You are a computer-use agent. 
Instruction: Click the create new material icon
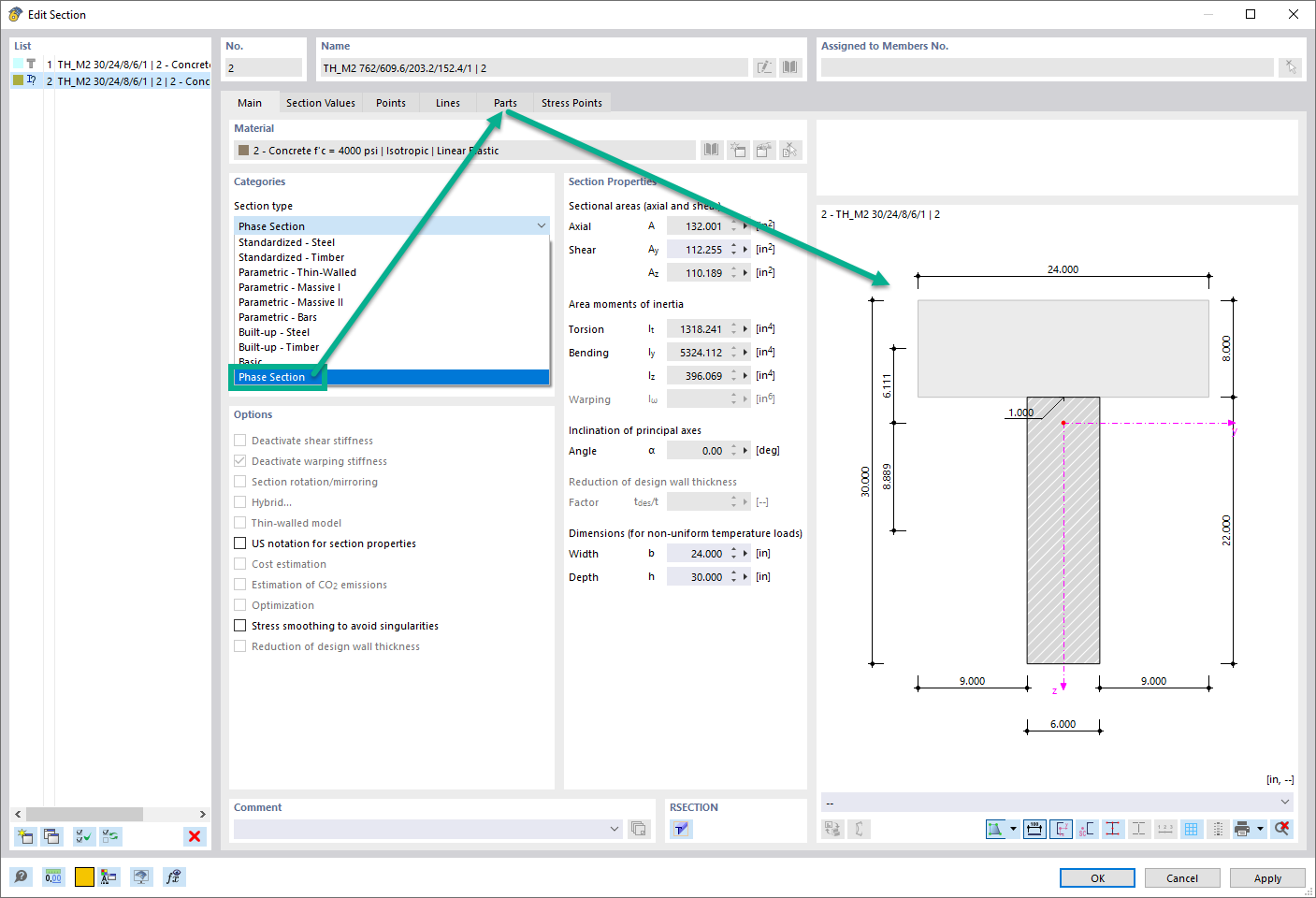pyautogui.click(x=738, y=150)
